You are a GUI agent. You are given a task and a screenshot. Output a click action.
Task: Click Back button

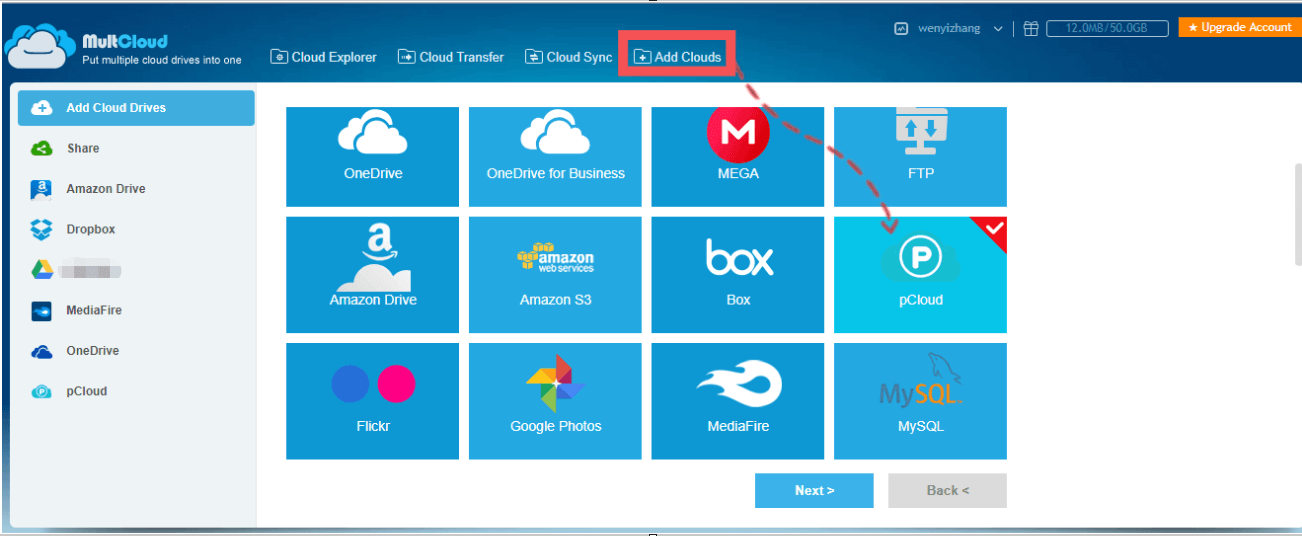[x=947, y=491]
